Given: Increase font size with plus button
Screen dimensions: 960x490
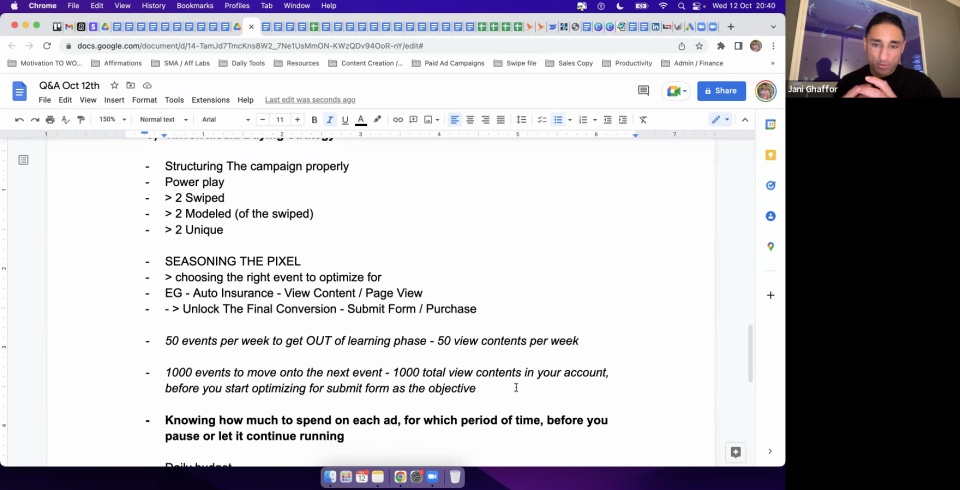Looking at the screenshot, I should (x=298, y=119).
